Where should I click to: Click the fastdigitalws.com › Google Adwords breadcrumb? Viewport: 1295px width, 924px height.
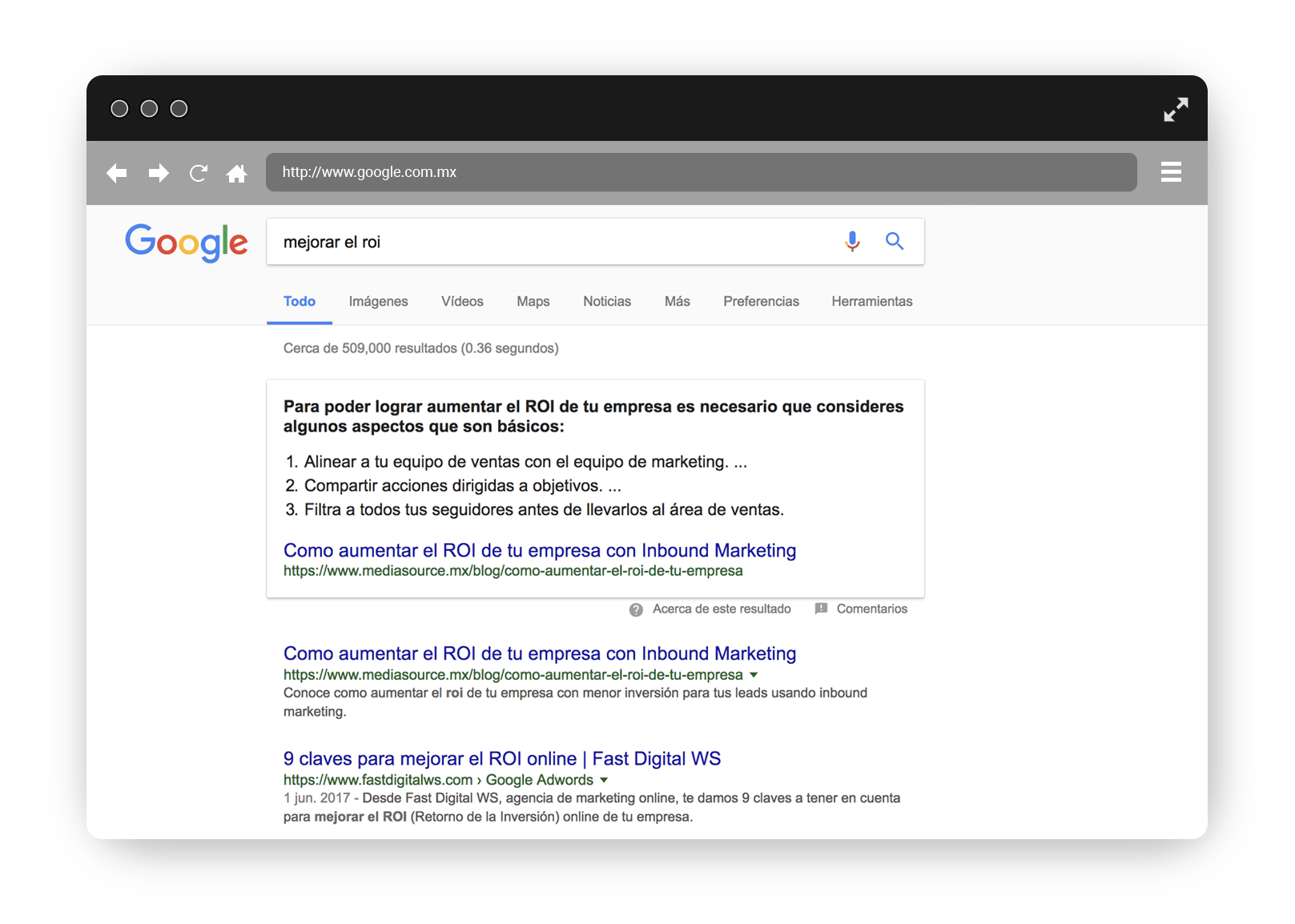[438, 780]
